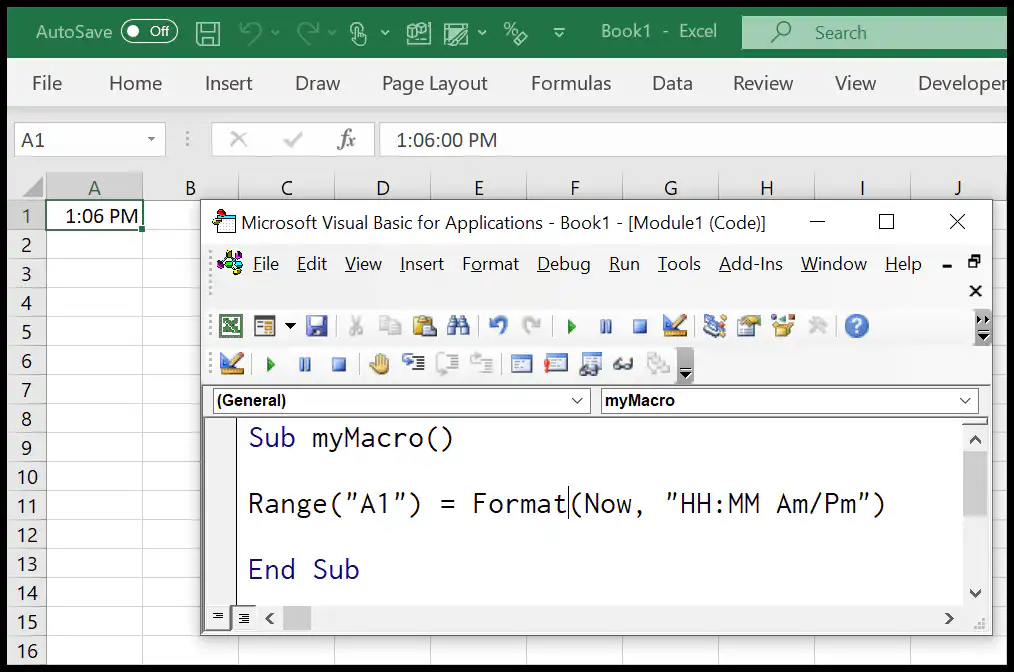Open the VBA editor Run menu
The height and width of the screenshot is (672, 1014).
624,264
